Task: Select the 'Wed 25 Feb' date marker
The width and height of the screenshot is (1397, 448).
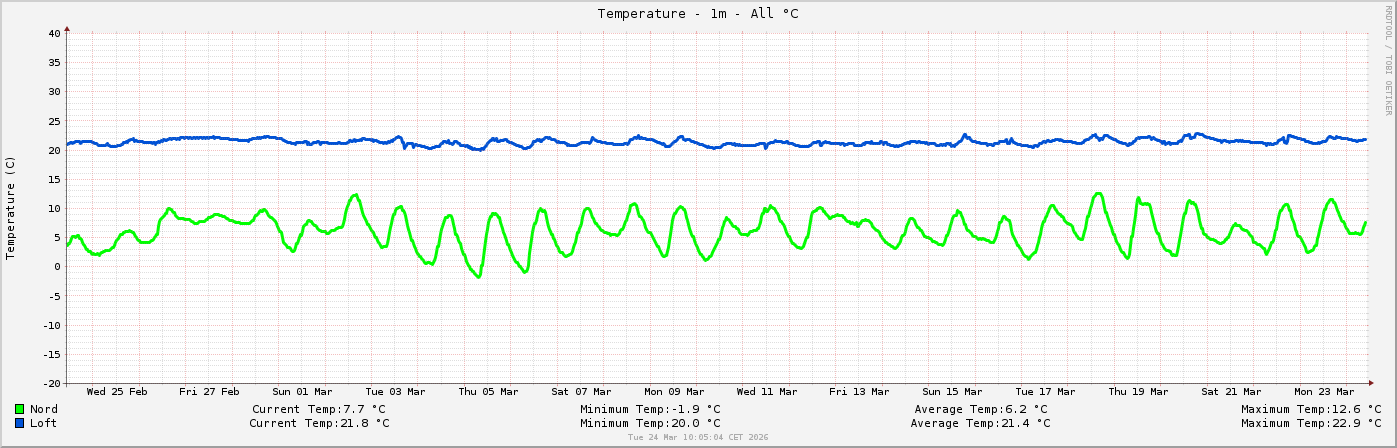Action: click(x=117, y=392)
